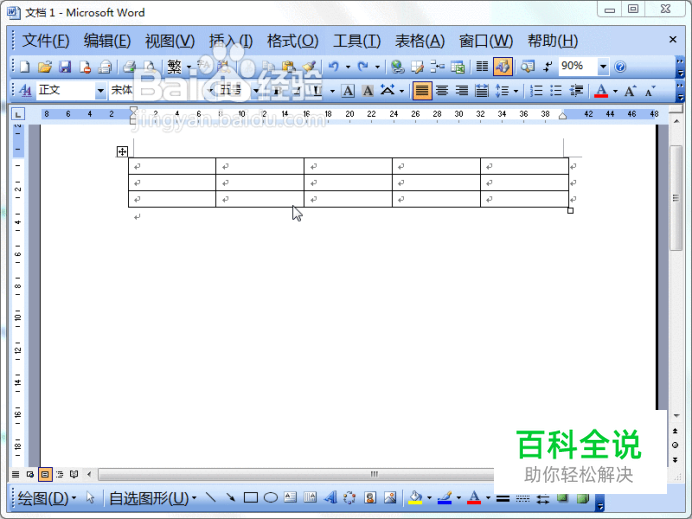
Task: Select the Rectangle drawing tool
Action: click(251, 498)
